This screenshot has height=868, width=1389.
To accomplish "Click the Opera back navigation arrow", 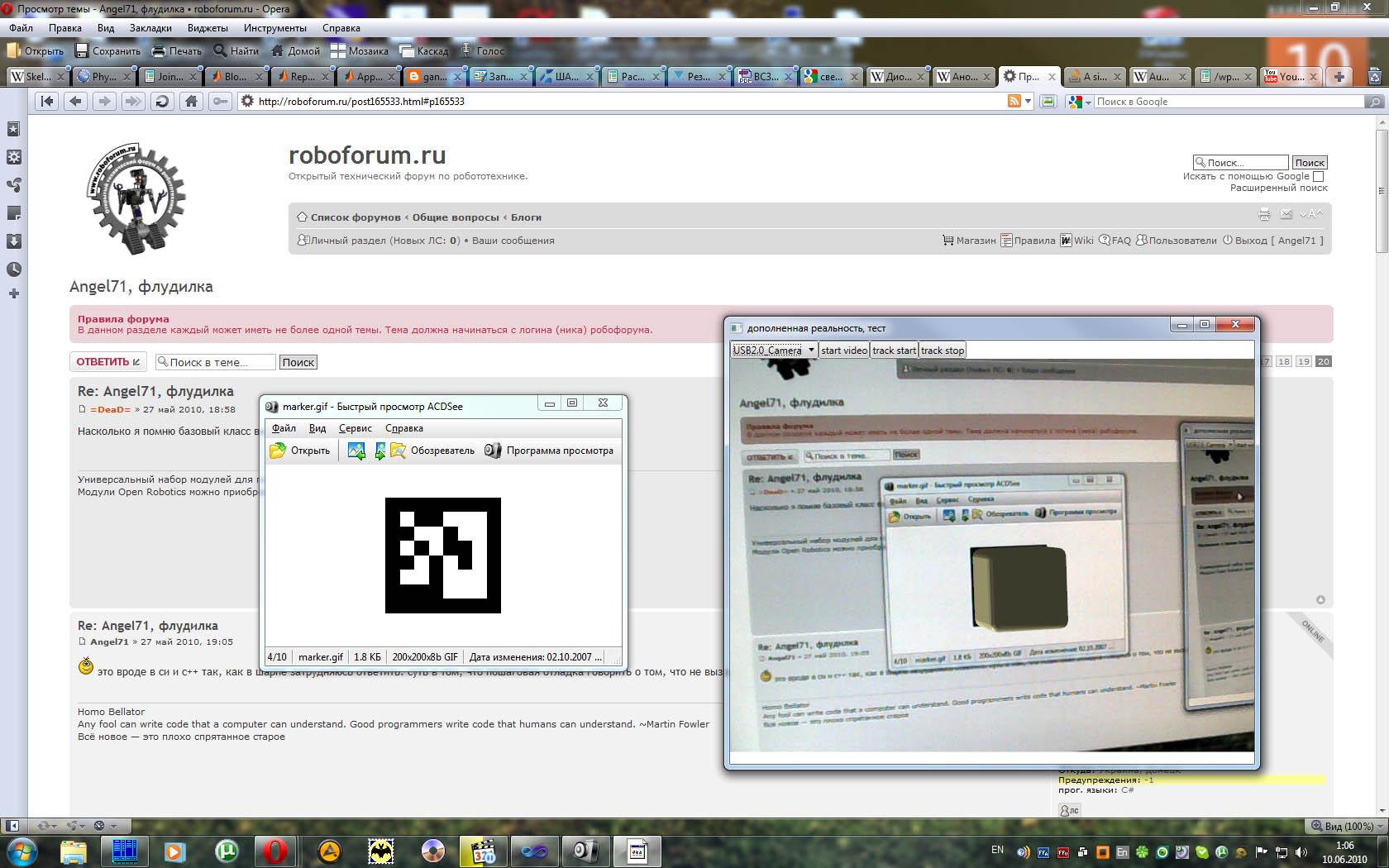I will click(76, 101).
